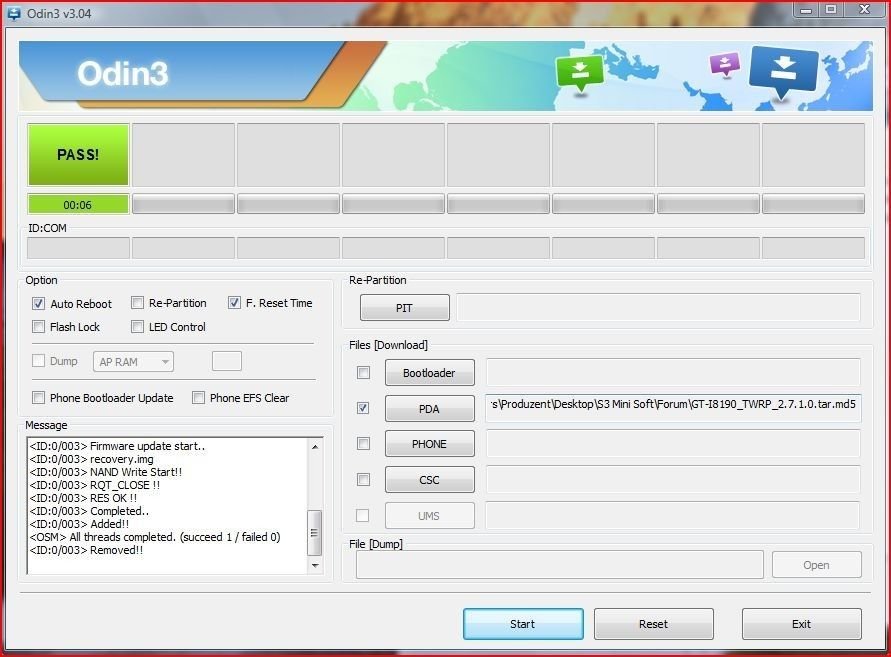The image size is (891, 657).
Task: Enable the LED Control checkbox
Action: click(x=137, y=327)
